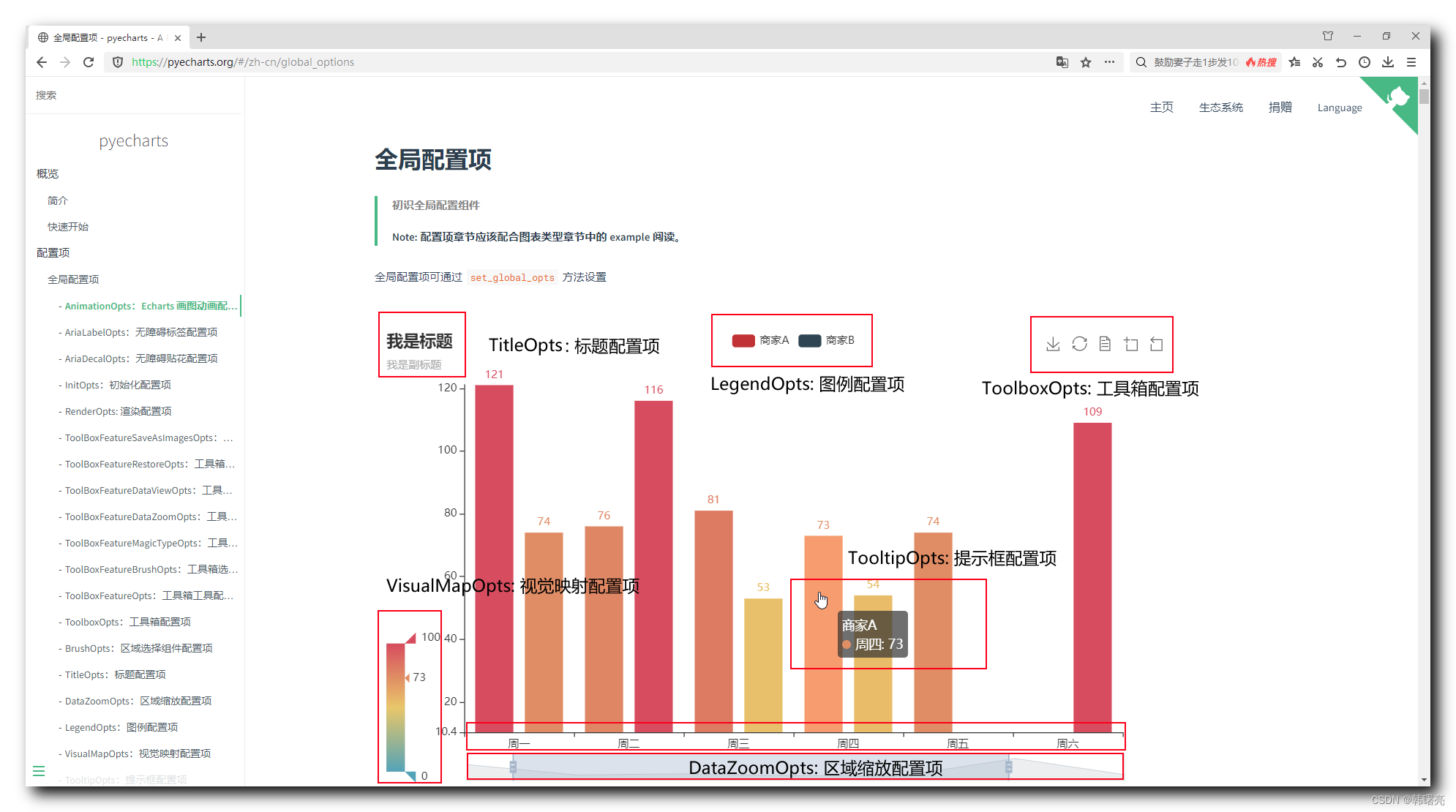Click the chart's area zoom toolbox icon
The width and height of the screenshot is (1456, 812).
click(x=1131, y=344)
